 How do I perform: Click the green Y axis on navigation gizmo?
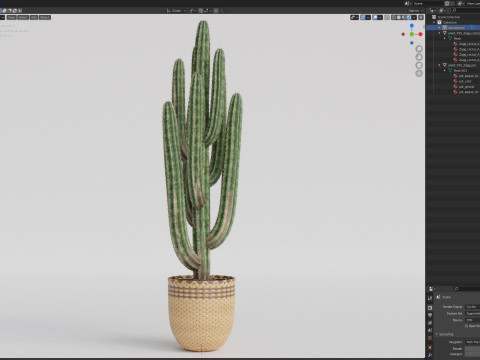tap(412, 34)
